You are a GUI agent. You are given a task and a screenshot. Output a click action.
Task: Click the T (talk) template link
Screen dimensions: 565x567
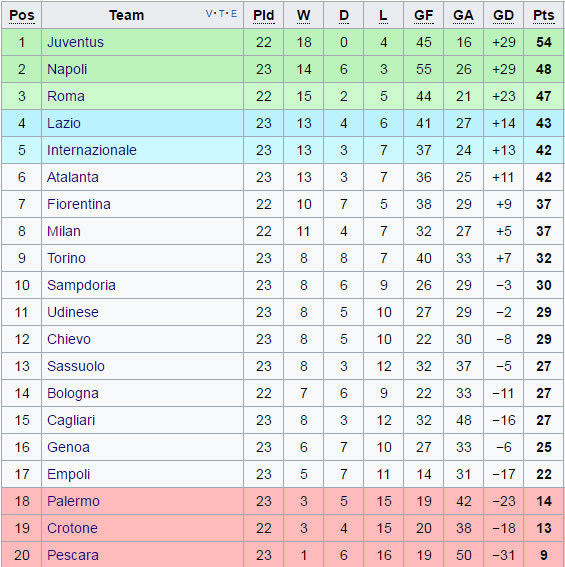pyautogui.click(x=221, y=14)
